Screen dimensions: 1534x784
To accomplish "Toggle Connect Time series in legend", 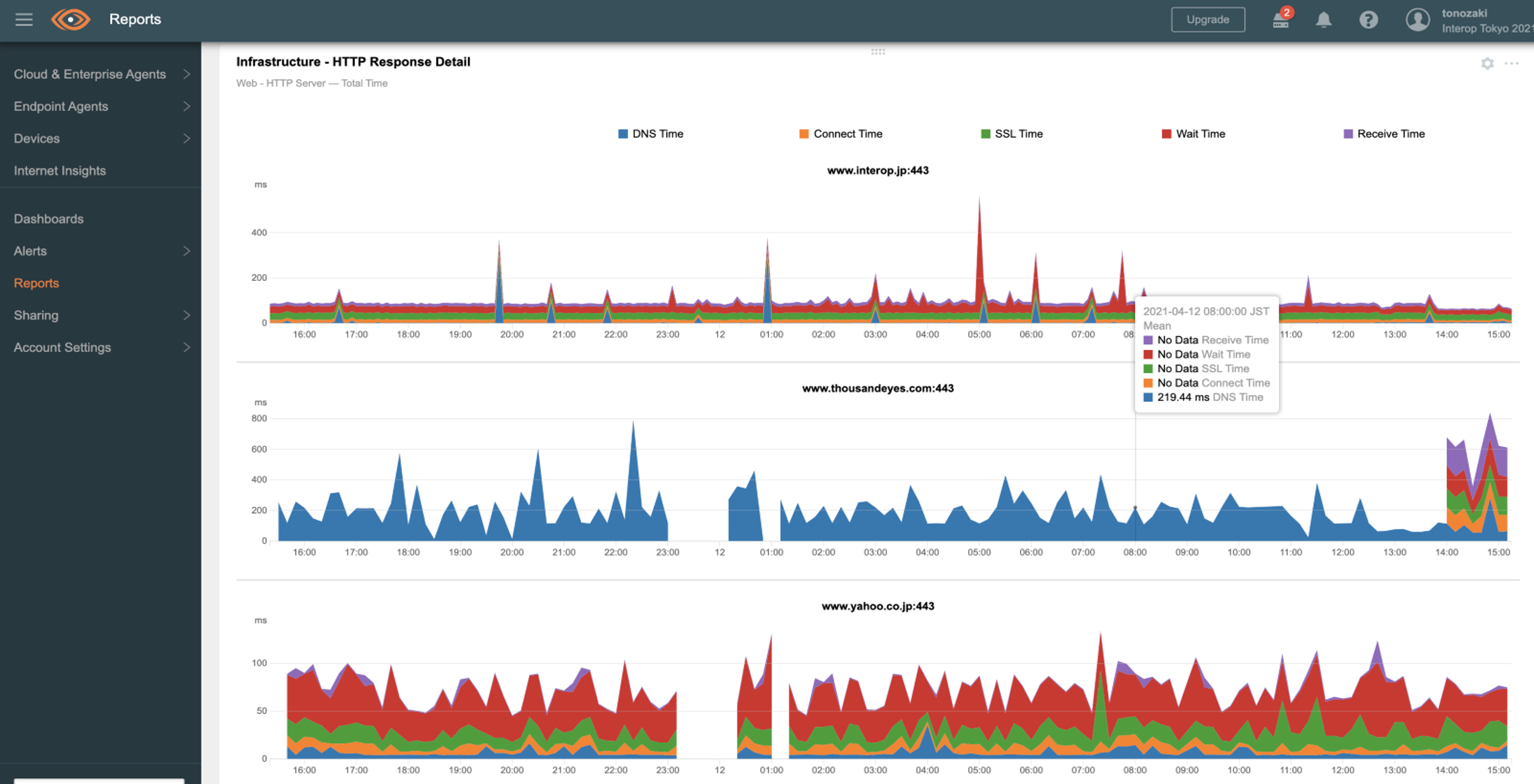I will (841, 134).
